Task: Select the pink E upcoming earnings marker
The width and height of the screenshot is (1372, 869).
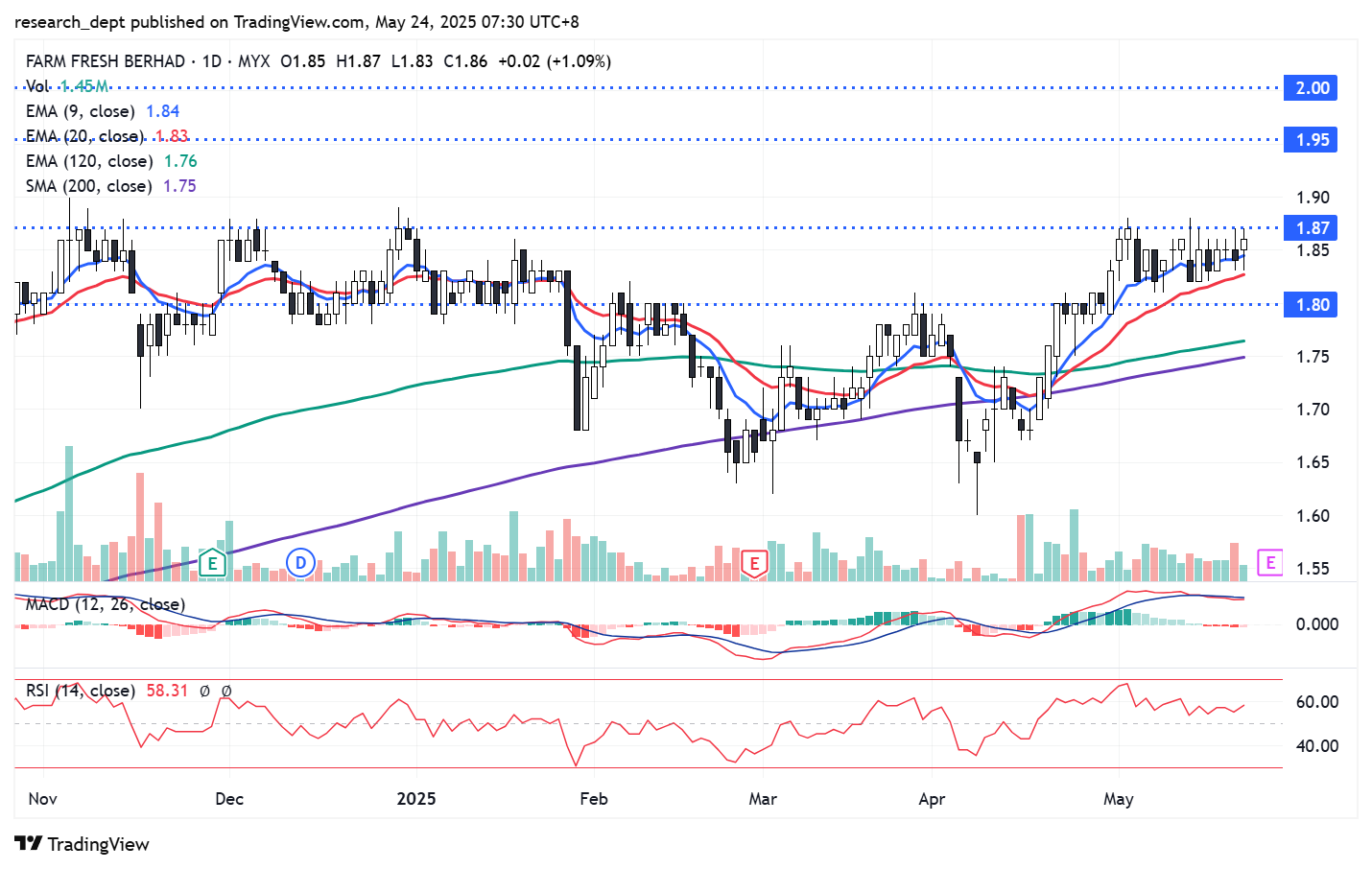Action: click(x=1270, y=563)
